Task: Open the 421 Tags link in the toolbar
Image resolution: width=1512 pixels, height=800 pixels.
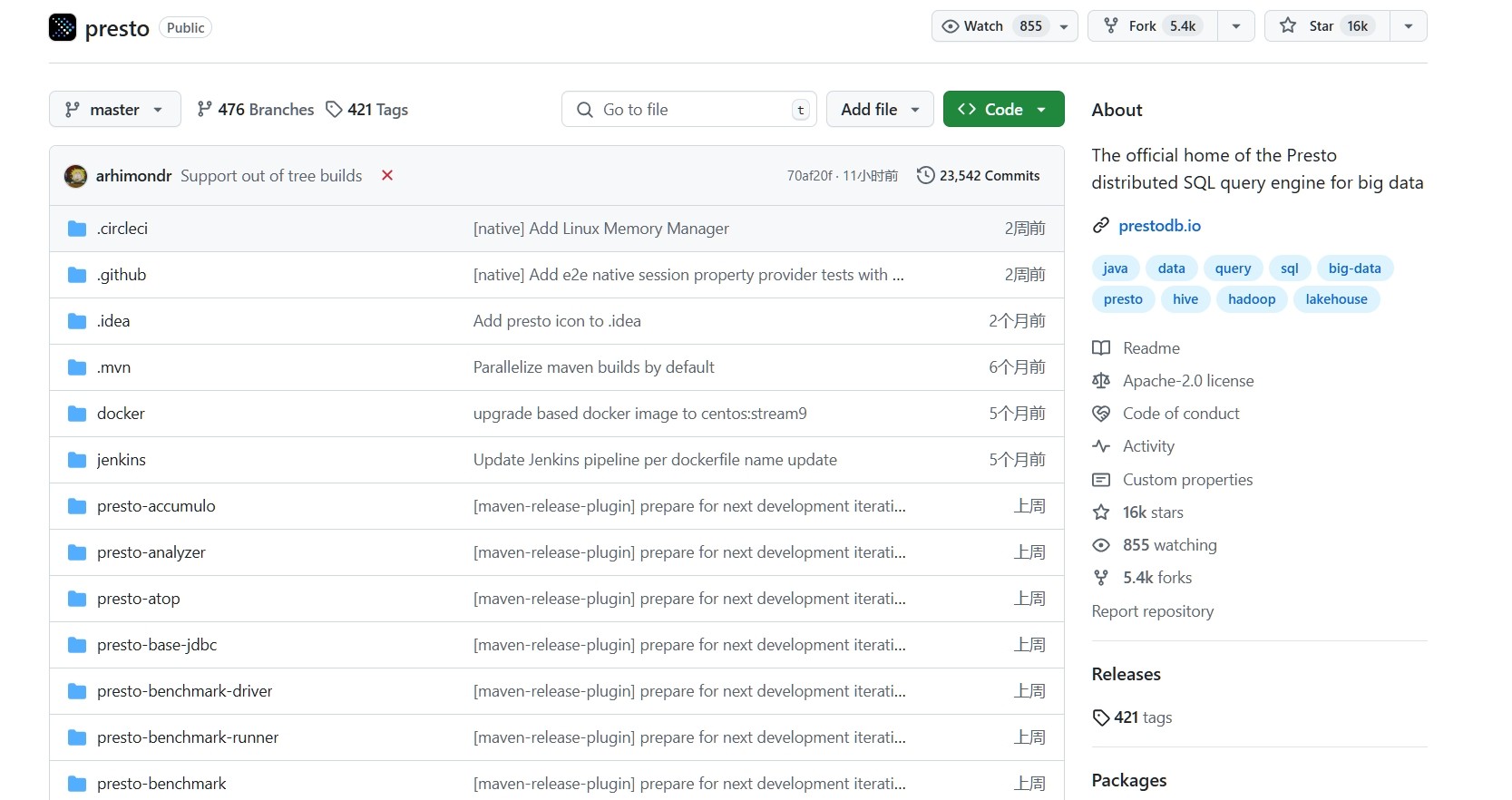Action: [x=367, y=109]
